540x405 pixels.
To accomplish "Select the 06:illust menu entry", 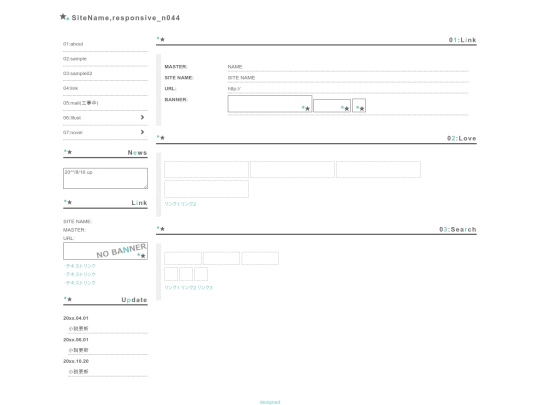I will tap(72, 118).
